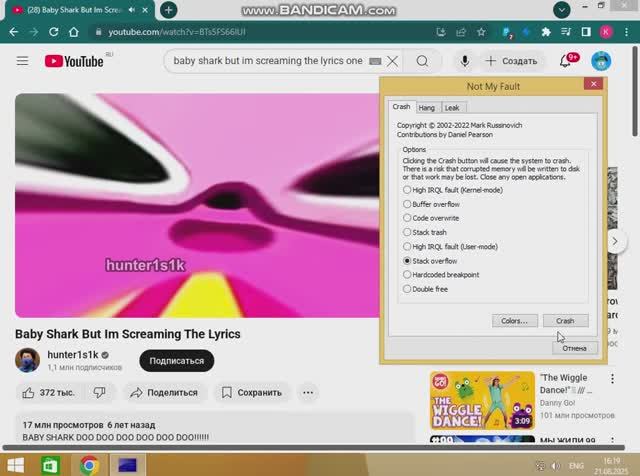The height and width of the screenshot is (476, 640).
Task: Open the YouTube hamburger guide menu
Action: (x=22, y=61)
